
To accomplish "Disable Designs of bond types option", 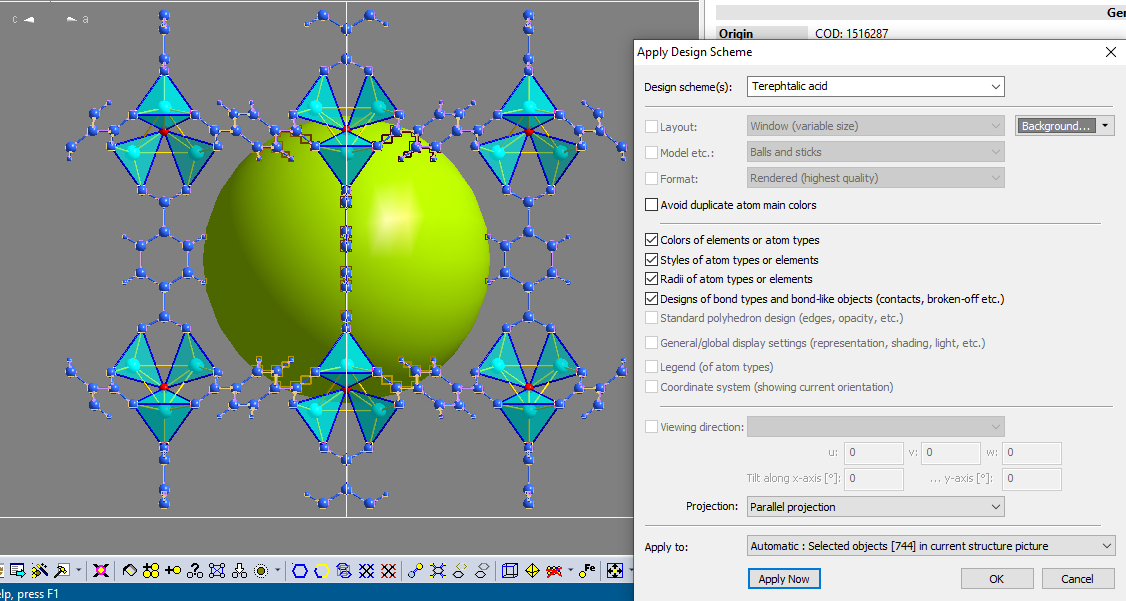I will point(651,298).
